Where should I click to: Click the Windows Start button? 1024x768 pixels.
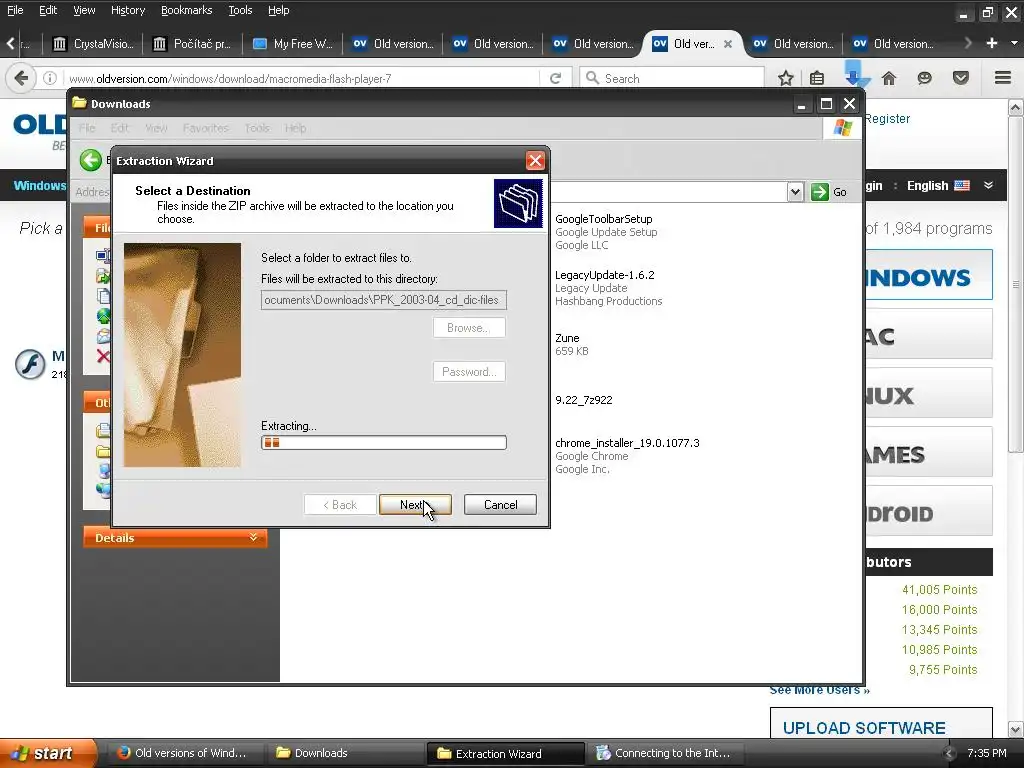46,753
